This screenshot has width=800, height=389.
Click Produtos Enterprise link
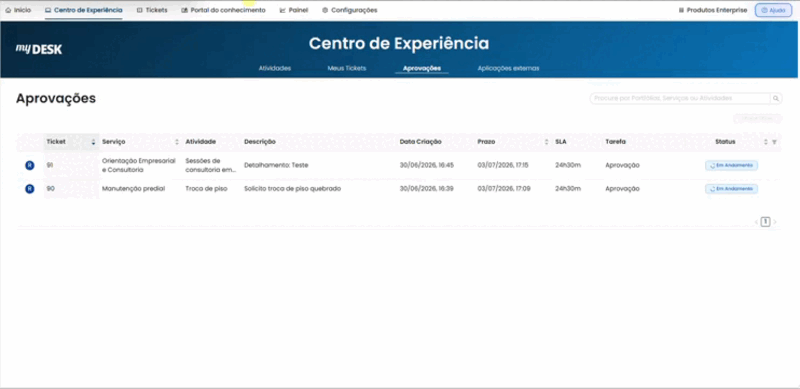713,10
